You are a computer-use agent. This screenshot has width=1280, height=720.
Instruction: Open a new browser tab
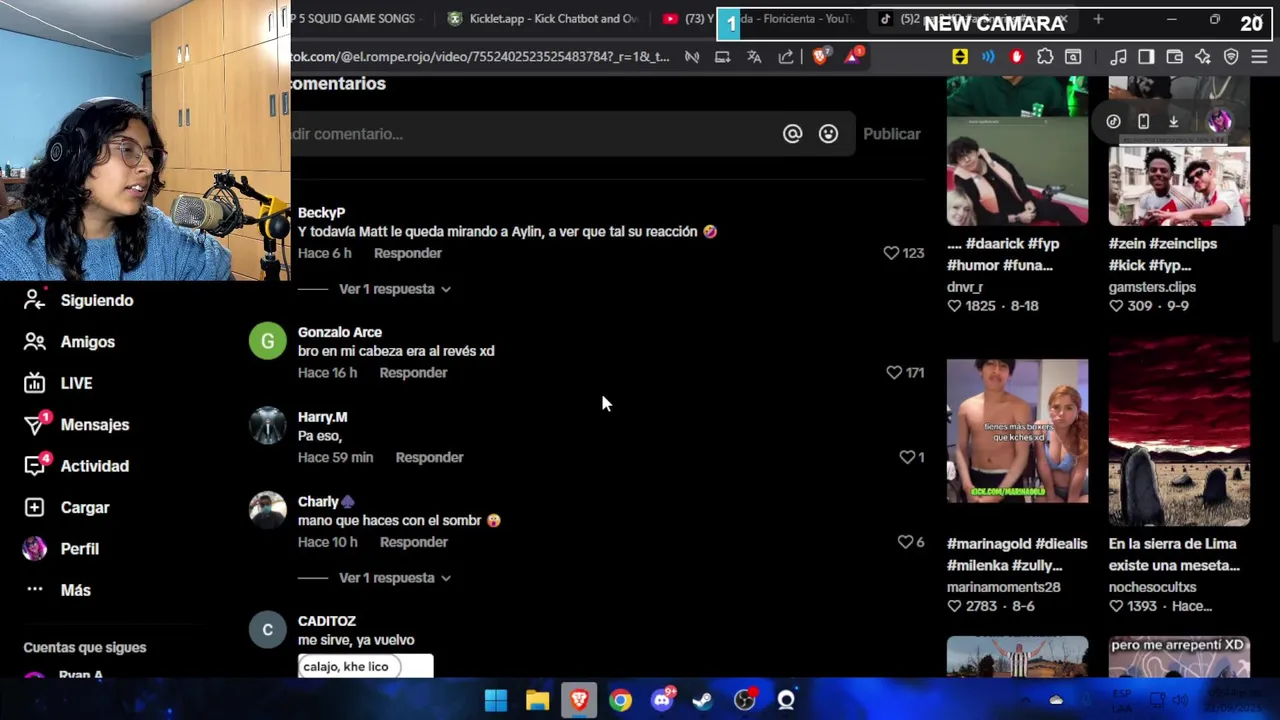coord(1098,18)
